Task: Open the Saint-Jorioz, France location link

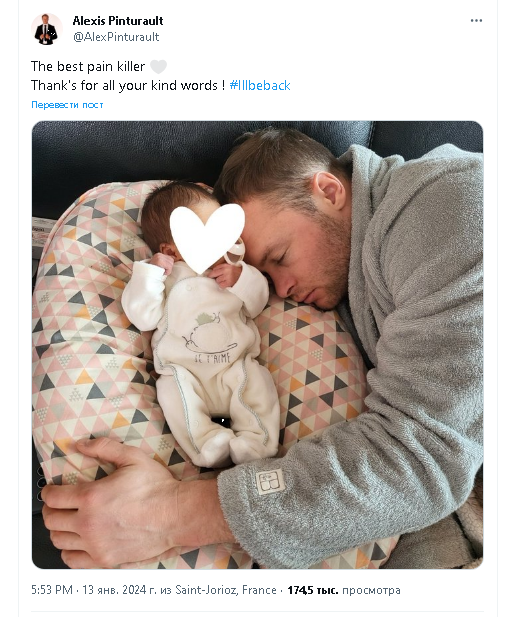Action: click(x=226, y=590)
